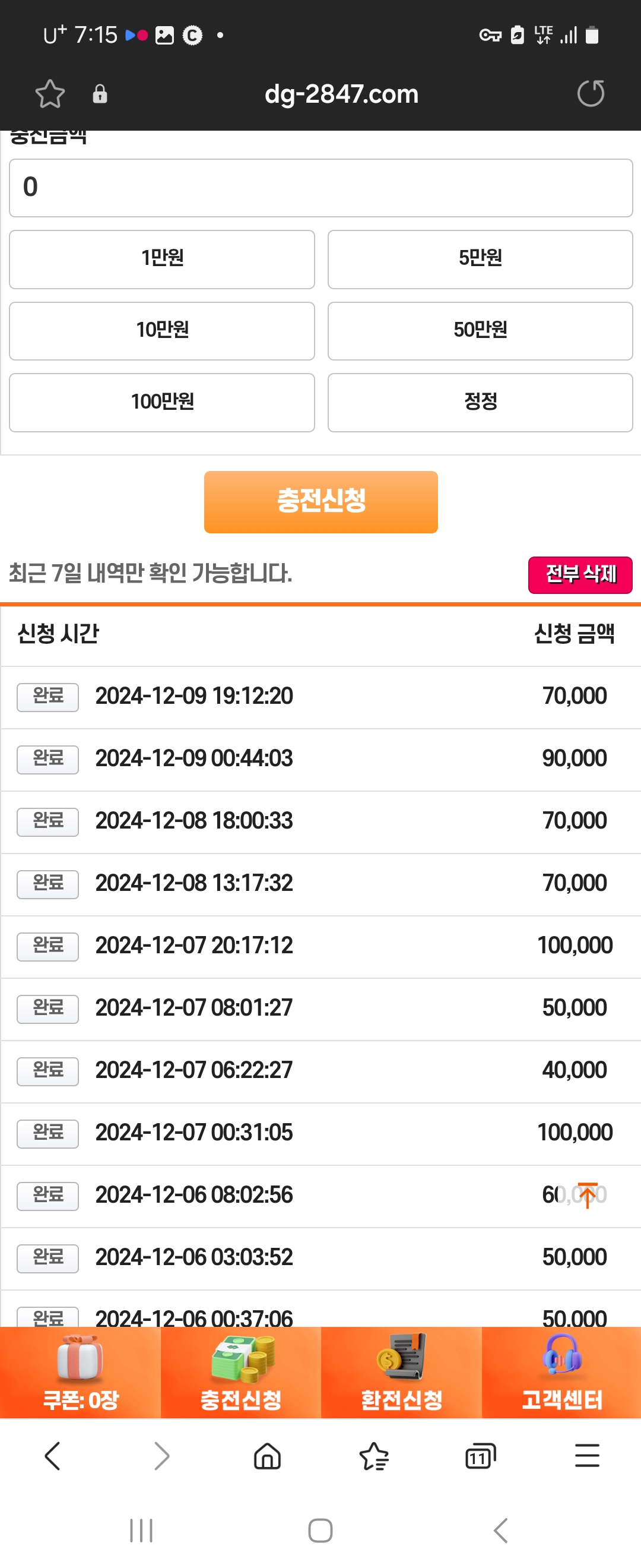
Task: Tap the orange scroll-to-top arrow
Action: tap(588, 1195)
